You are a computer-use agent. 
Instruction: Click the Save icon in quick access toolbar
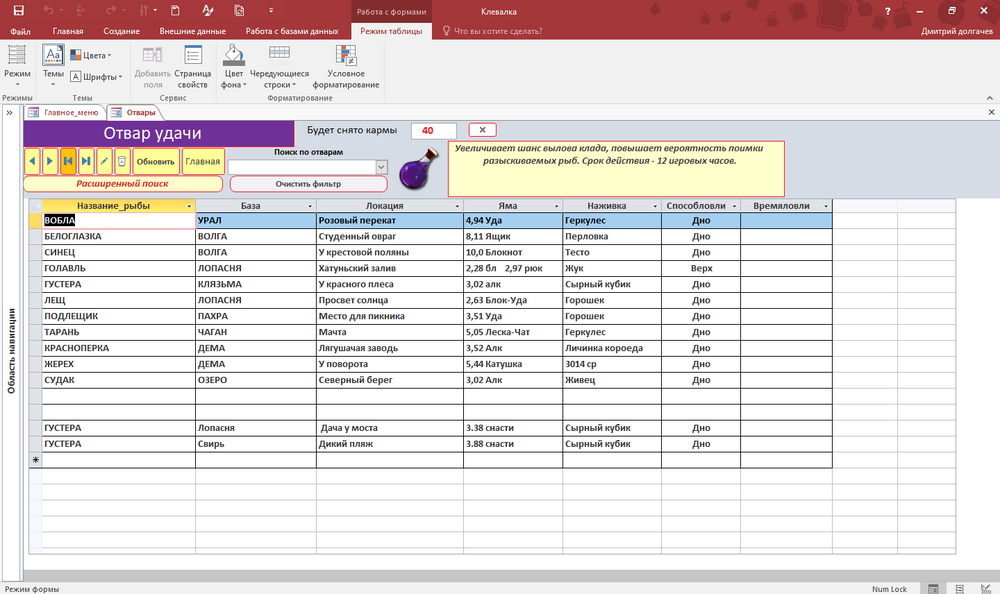(x=18, y=11)
